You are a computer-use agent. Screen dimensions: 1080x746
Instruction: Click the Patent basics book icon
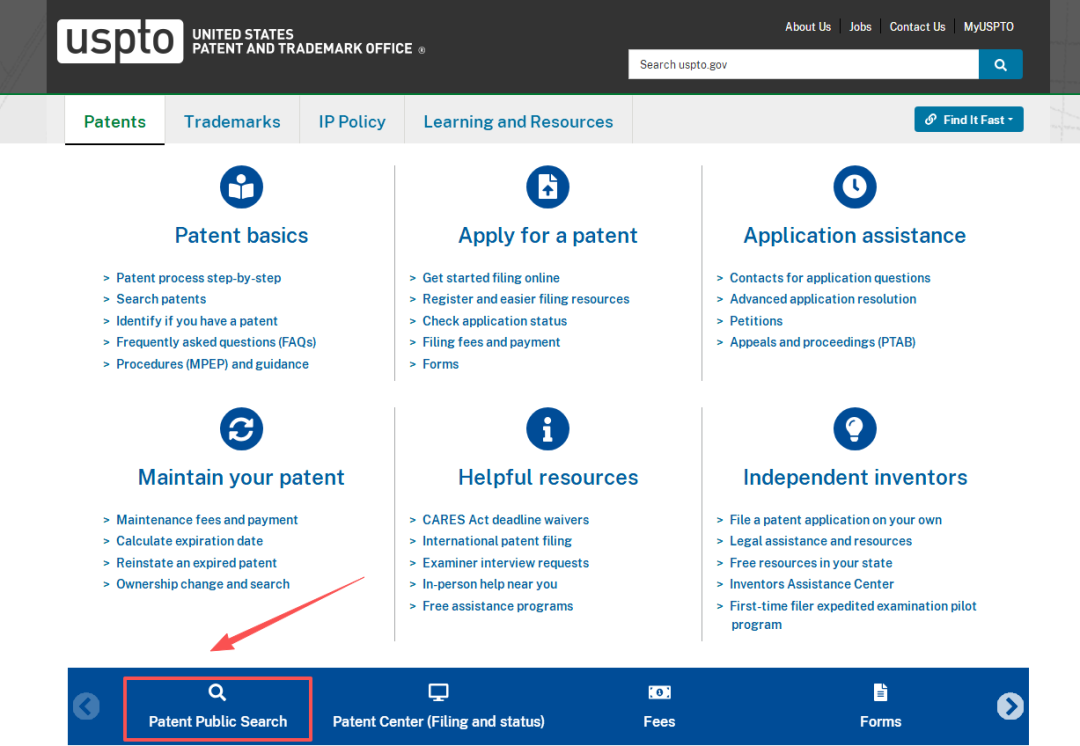241,187
